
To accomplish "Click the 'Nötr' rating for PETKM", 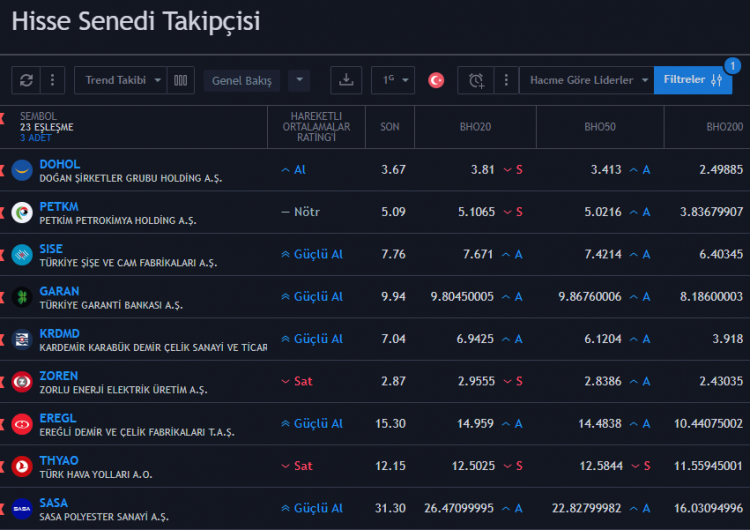I will (x=300, y=212).
